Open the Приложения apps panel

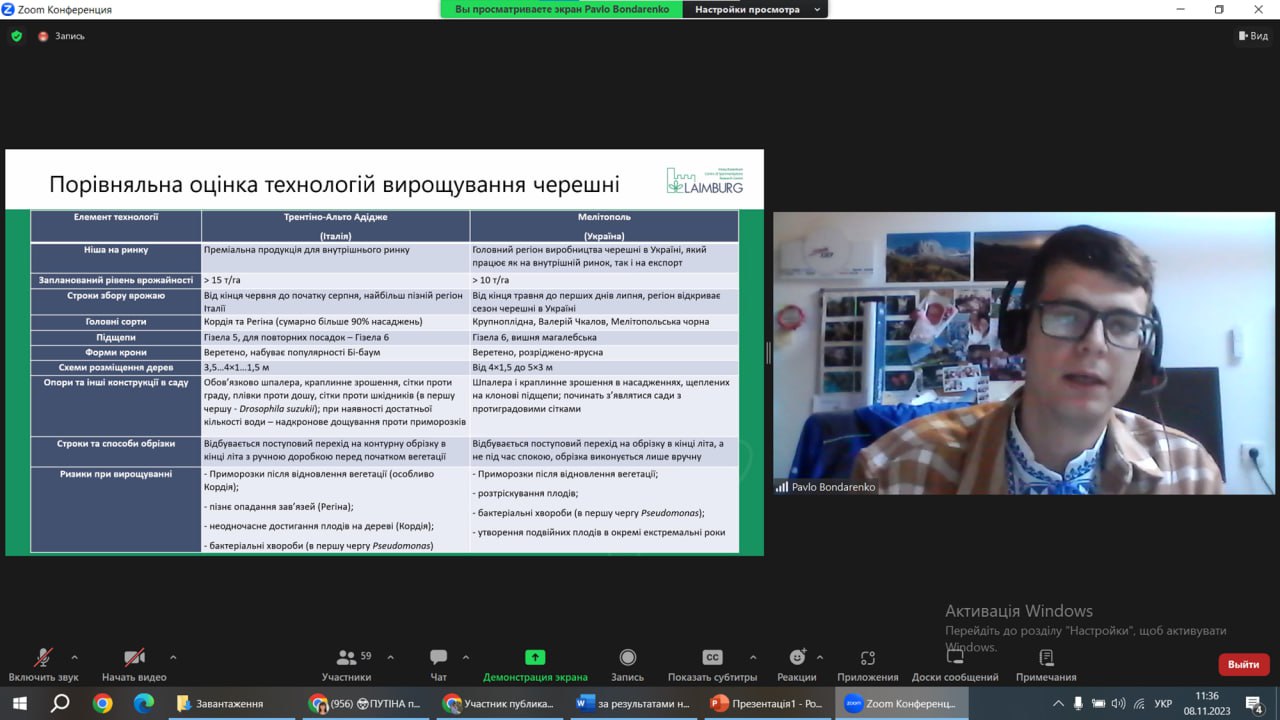868,665
